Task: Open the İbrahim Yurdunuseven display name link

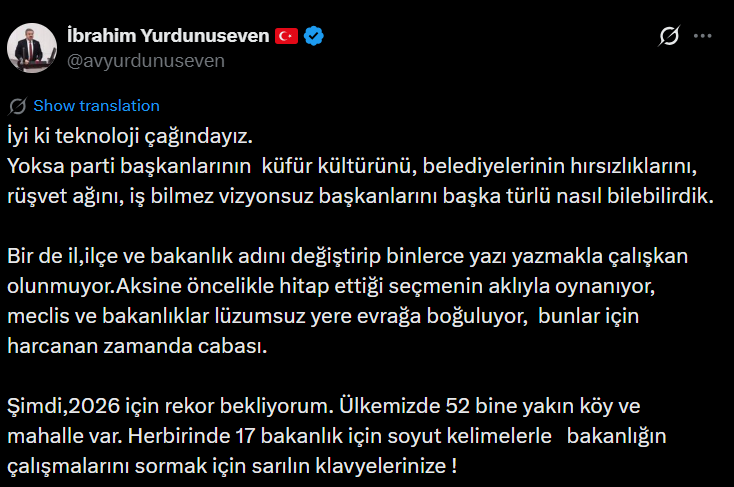Action: 168,36
